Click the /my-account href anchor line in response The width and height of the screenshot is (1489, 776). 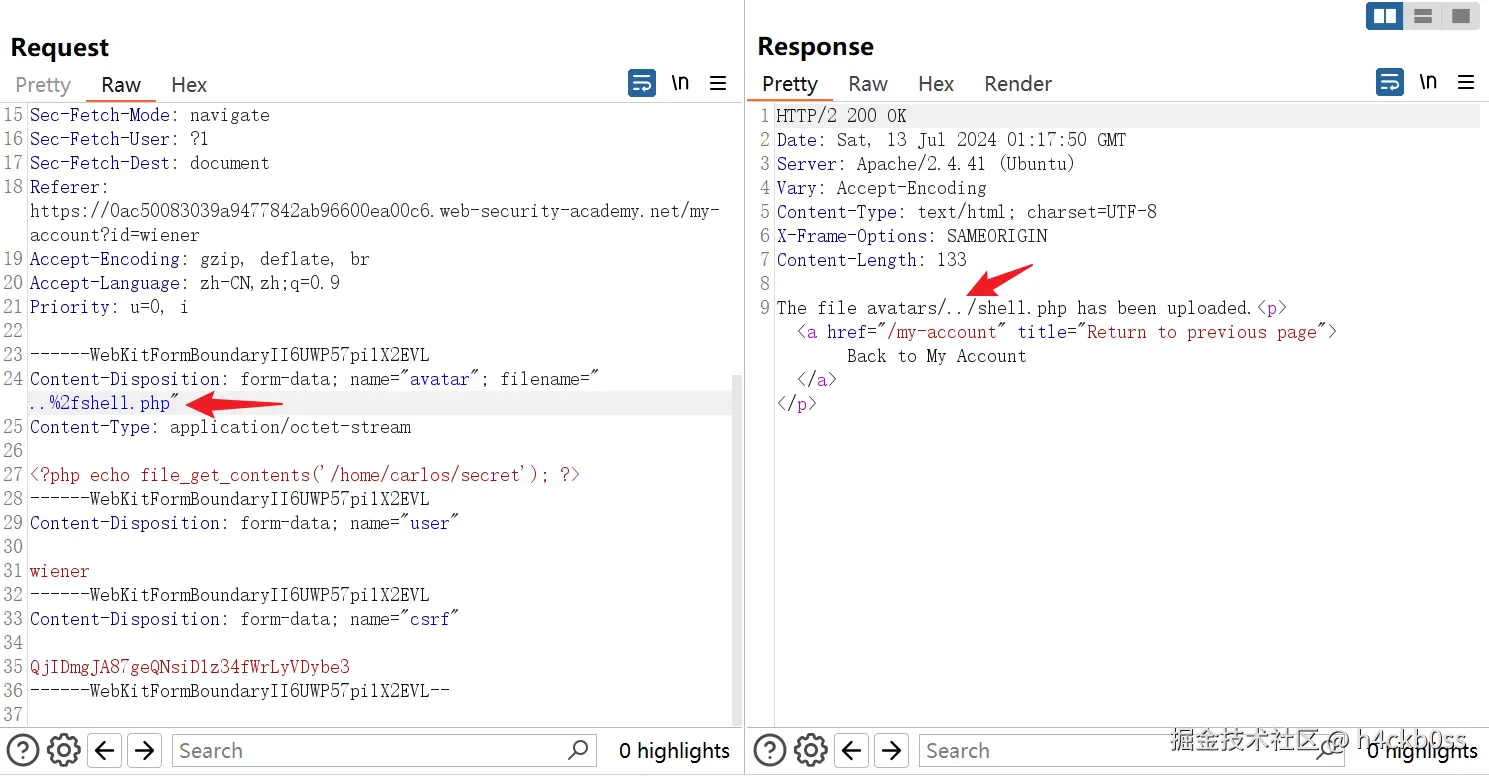click(1067, 332)
